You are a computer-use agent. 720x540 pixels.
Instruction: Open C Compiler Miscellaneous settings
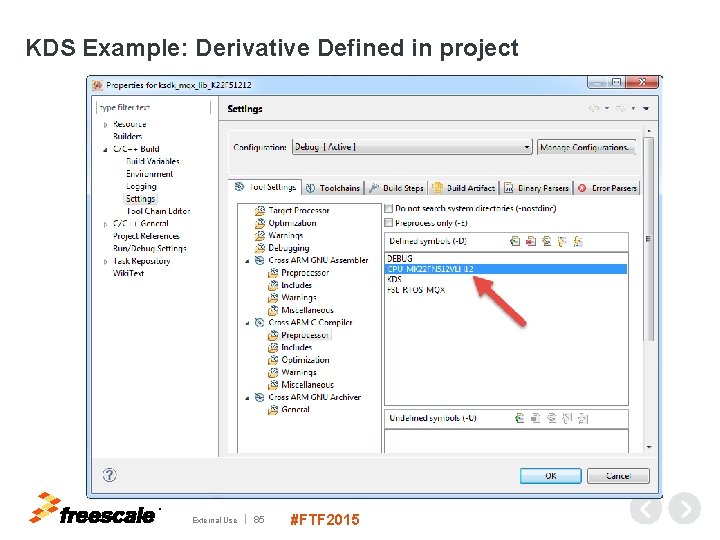pyautogui.click(x=301, y=384)
